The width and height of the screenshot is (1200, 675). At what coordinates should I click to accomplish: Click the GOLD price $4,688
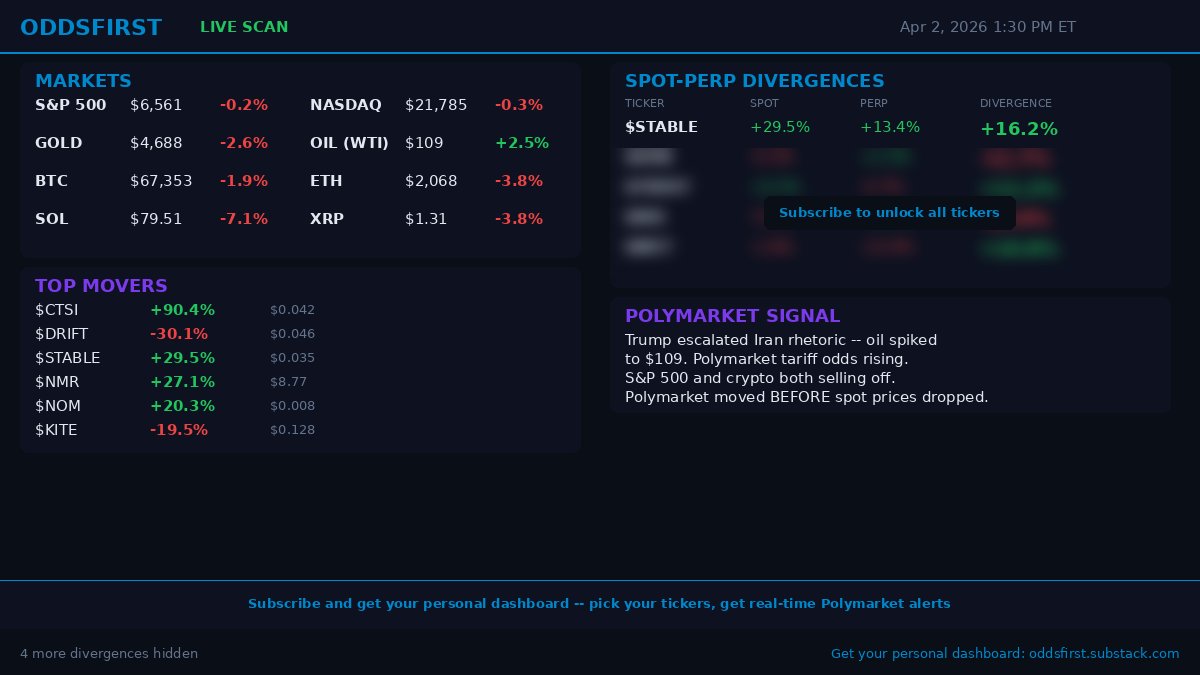coord(156,143)
